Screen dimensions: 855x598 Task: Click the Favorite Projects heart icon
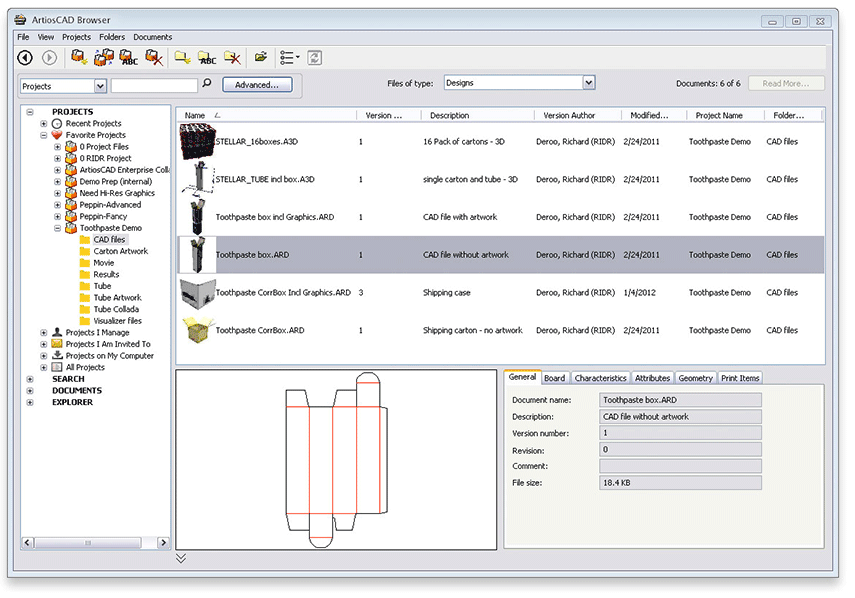(57, 135)
